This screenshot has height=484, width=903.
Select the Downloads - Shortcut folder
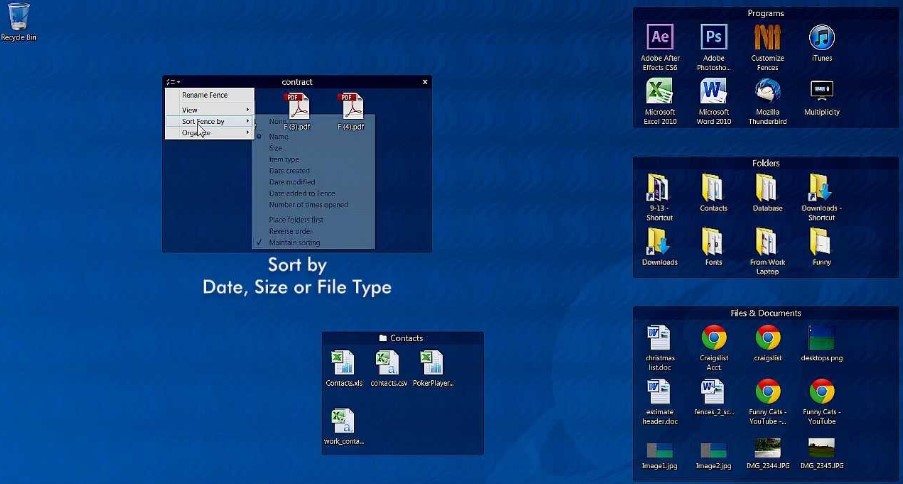[x=822, y=188]
